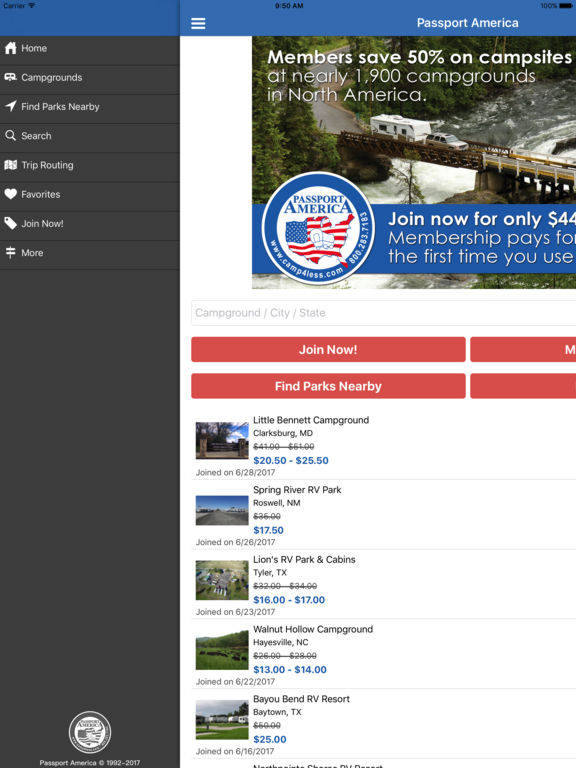Click the $17.50 discounted price

(268, 530)
